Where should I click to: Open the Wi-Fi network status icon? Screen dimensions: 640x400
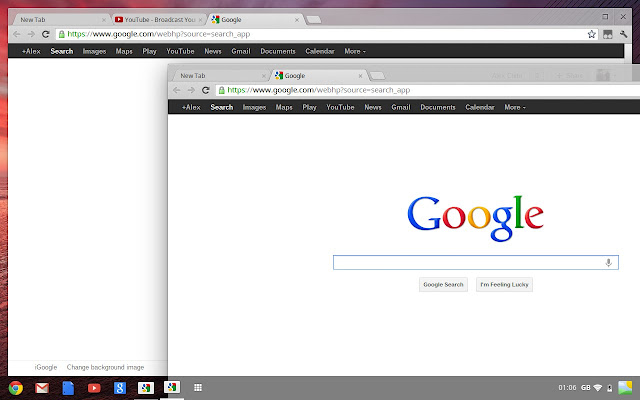(x=597, y=388)
